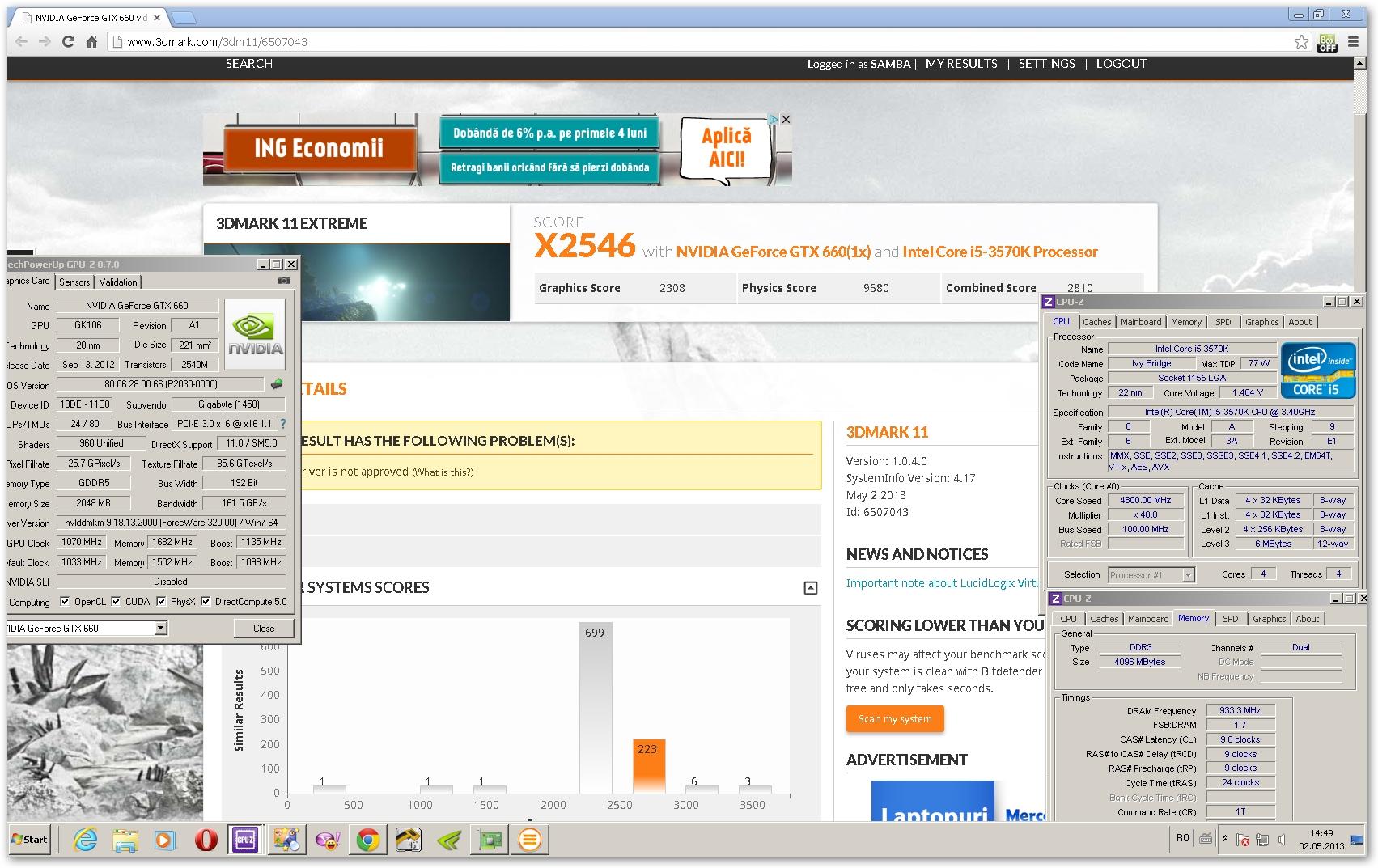Open Windows Explorer folder on taskbar
1378x868 pixels.
pos(125,840)
